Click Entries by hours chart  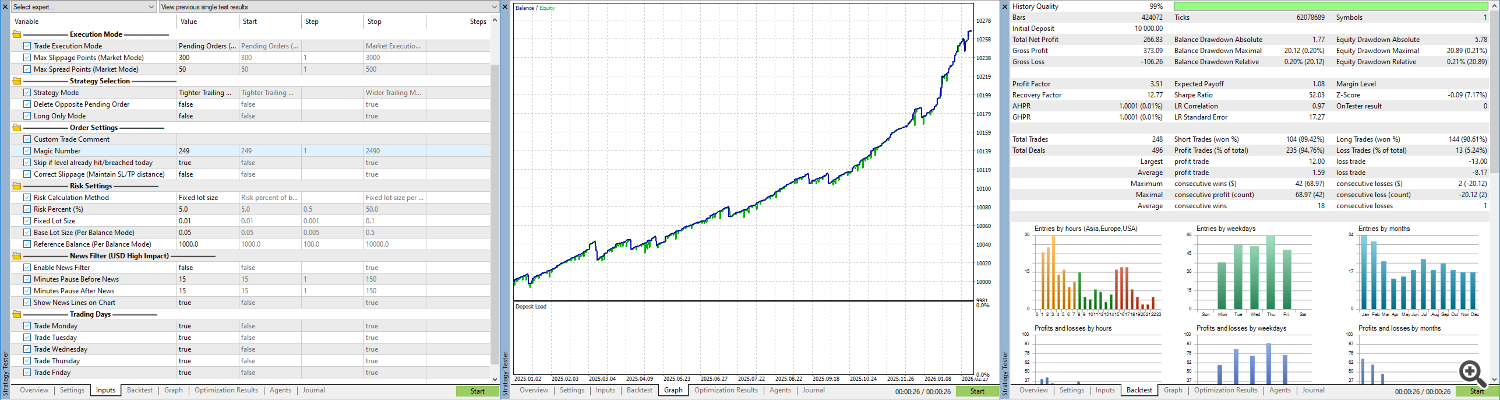point(1092,270)
